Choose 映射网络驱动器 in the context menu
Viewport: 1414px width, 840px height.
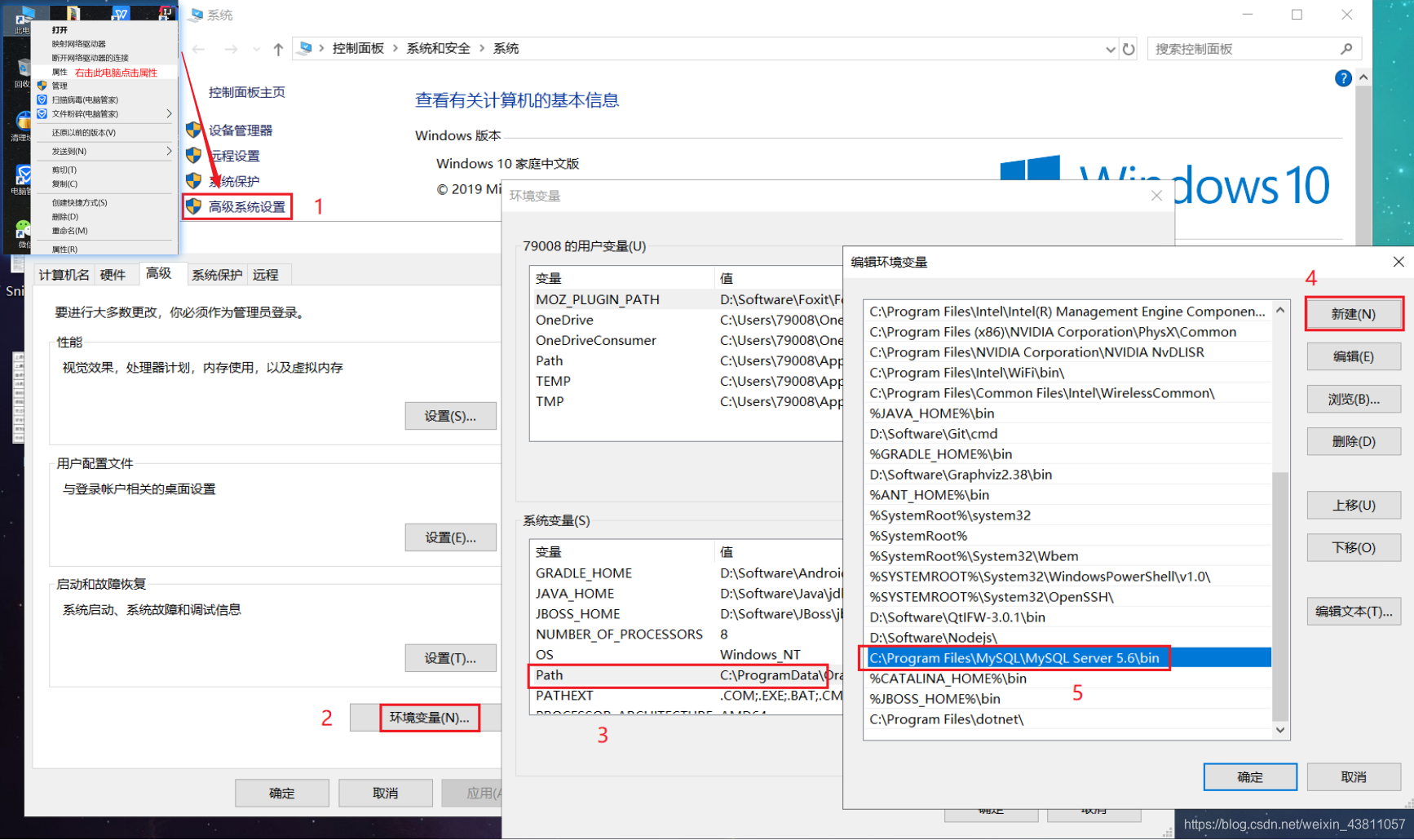(104, 44)
